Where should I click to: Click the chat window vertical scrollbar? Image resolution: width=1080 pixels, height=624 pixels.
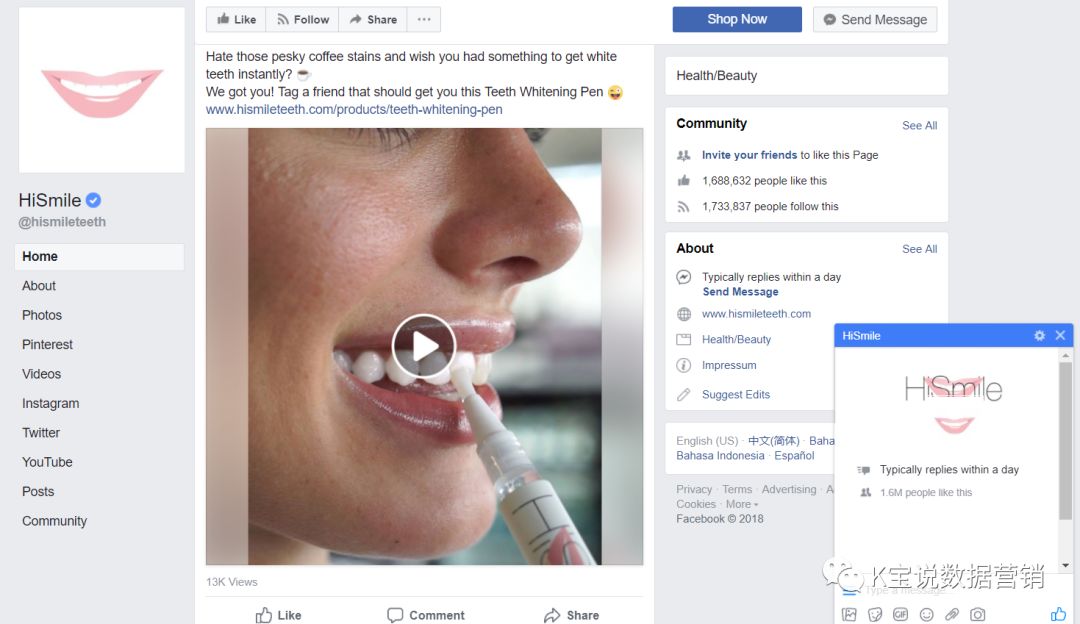[x=1066, y=440]
